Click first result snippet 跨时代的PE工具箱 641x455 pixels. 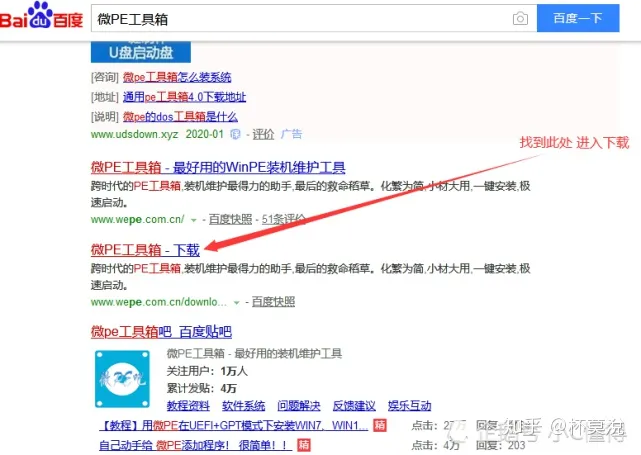pyautogui.click(x=310, y=194)
